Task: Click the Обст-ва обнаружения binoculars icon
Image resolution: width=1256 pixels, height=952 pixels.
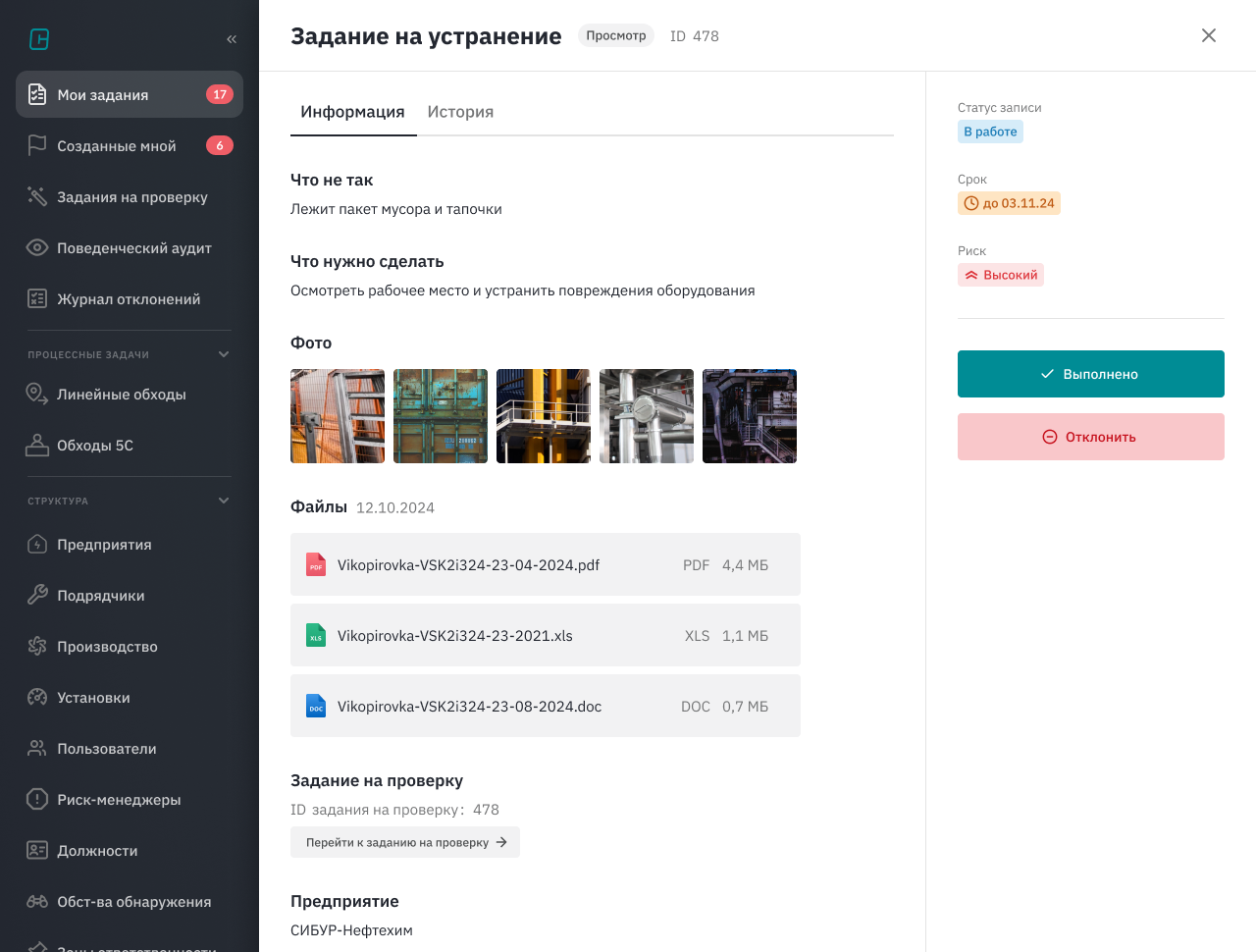Action: (x=37, y=901)
